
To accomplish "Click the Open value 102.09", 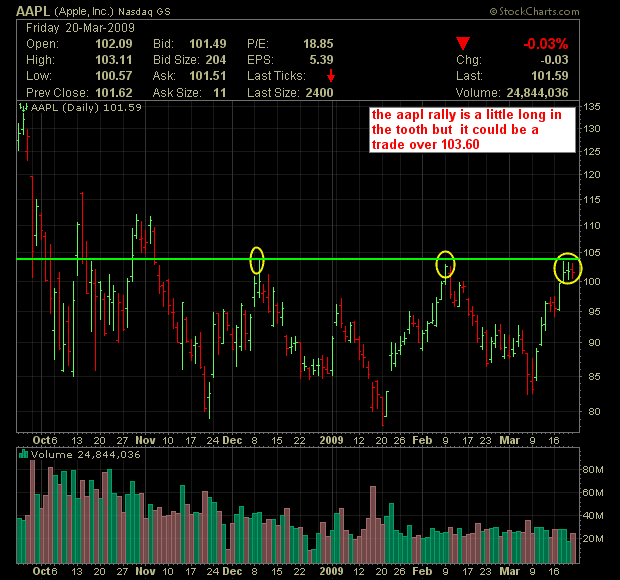I will 114,43.
